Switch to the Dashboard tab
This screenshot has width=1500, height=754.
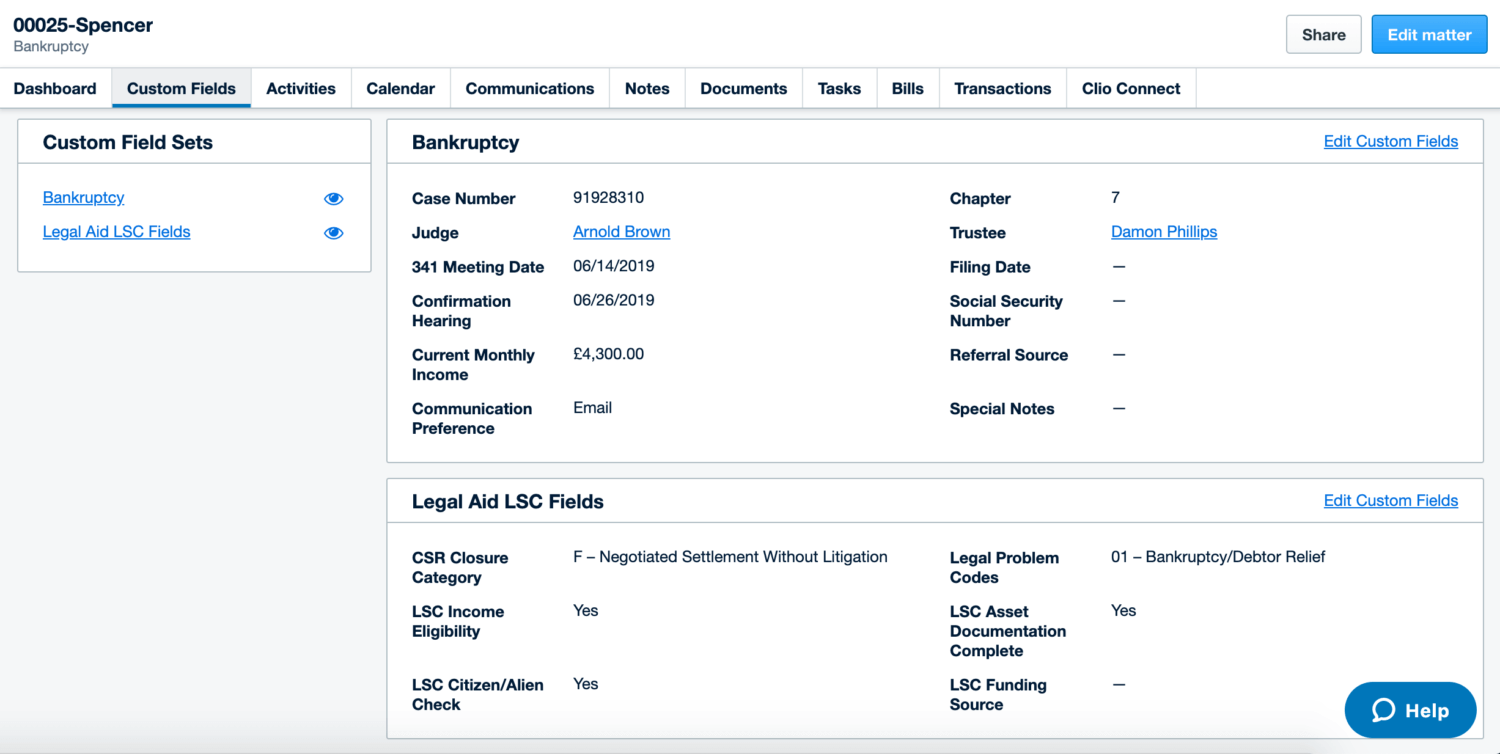(x=55, y=88)
